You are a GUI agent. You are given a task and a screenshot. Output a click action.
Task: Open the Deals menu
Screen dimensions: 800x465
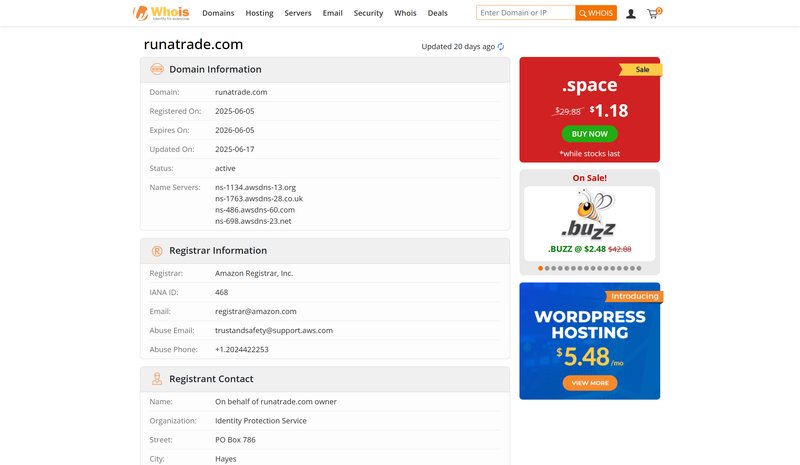pyautogui.click(x=437, y=13)
